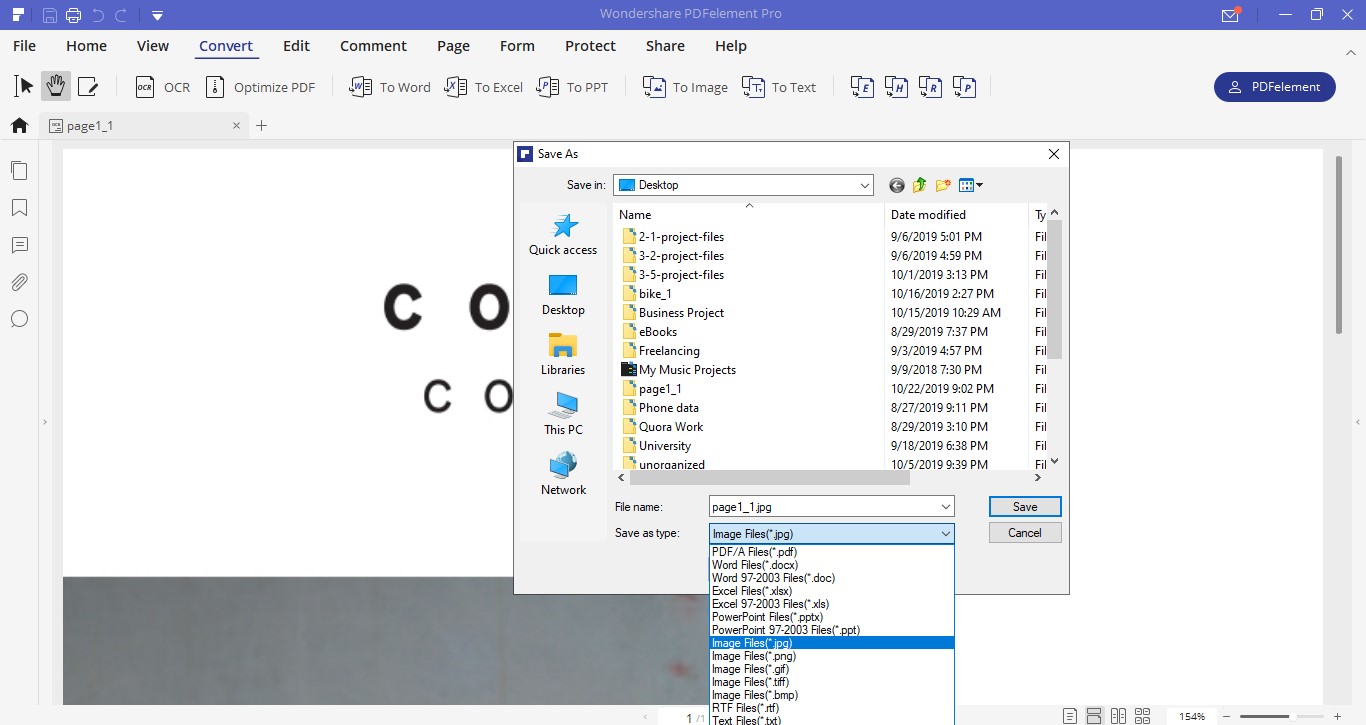Expand the File name dropdown arrow
The width and height of the screenshot is (1366, 725).
pyautogui.click(x=946, y=507)
